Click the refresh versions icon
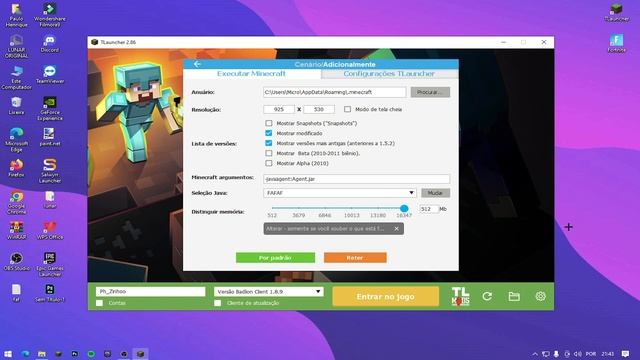Viewport: 640px width, 360px height. click(x=487, y=296)
